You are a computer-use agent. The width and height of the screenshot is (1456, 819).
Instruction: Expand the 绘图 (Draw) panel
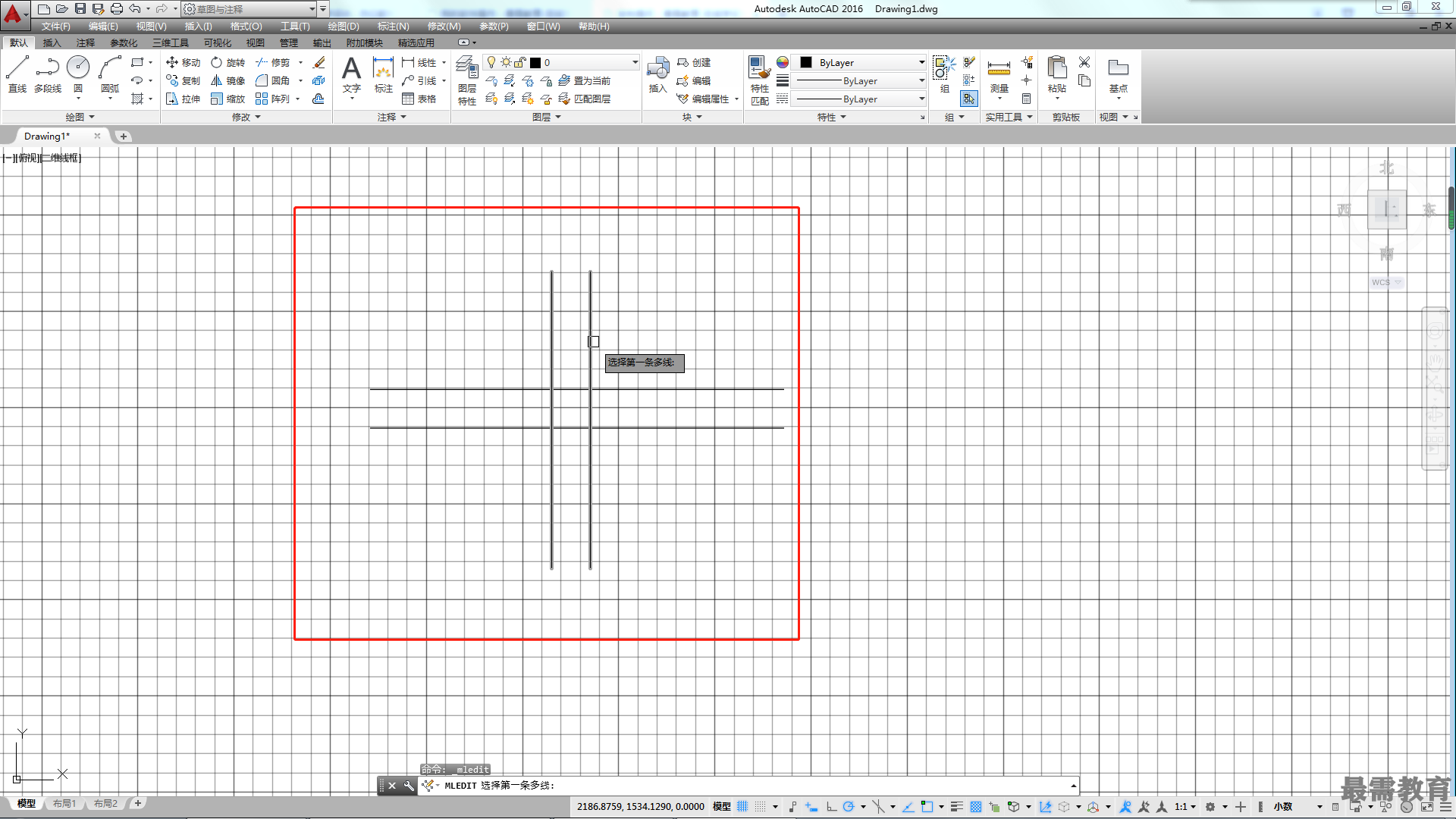(80, 117)
